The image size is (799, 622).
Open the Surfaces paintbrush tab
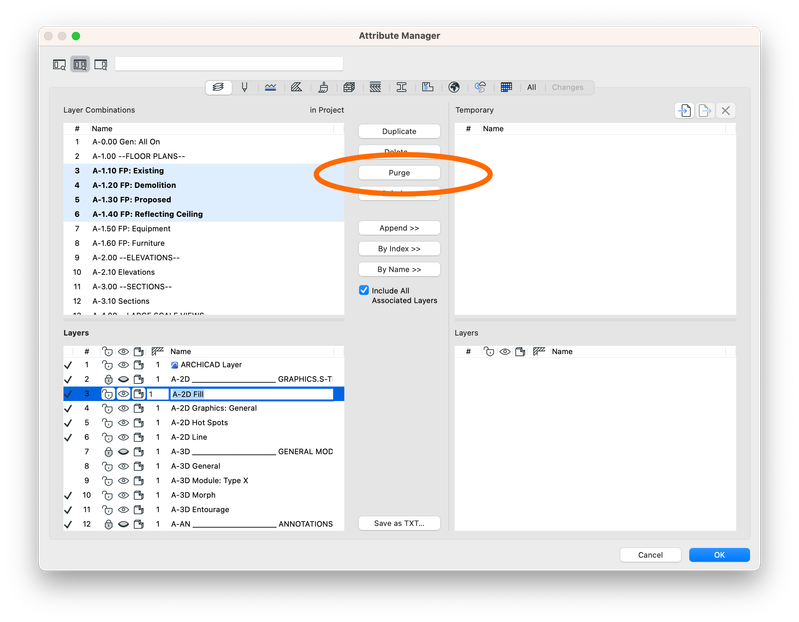pos(323,87)
